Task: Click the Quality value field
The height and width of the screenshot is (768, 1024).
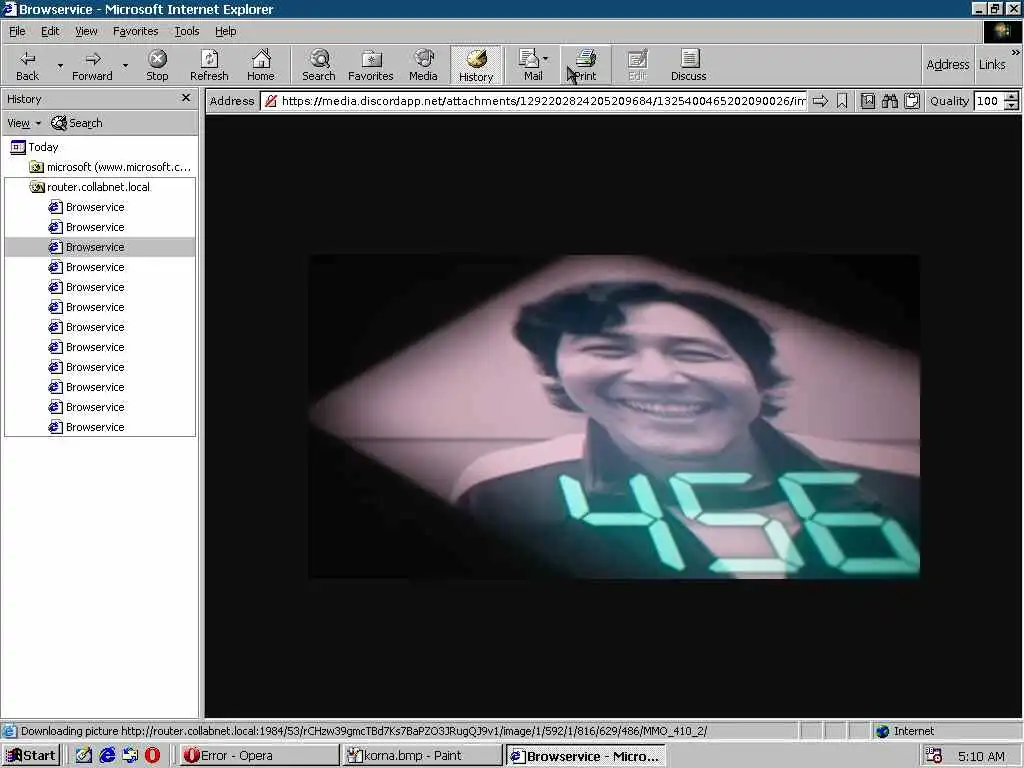Action: point(988,101)
